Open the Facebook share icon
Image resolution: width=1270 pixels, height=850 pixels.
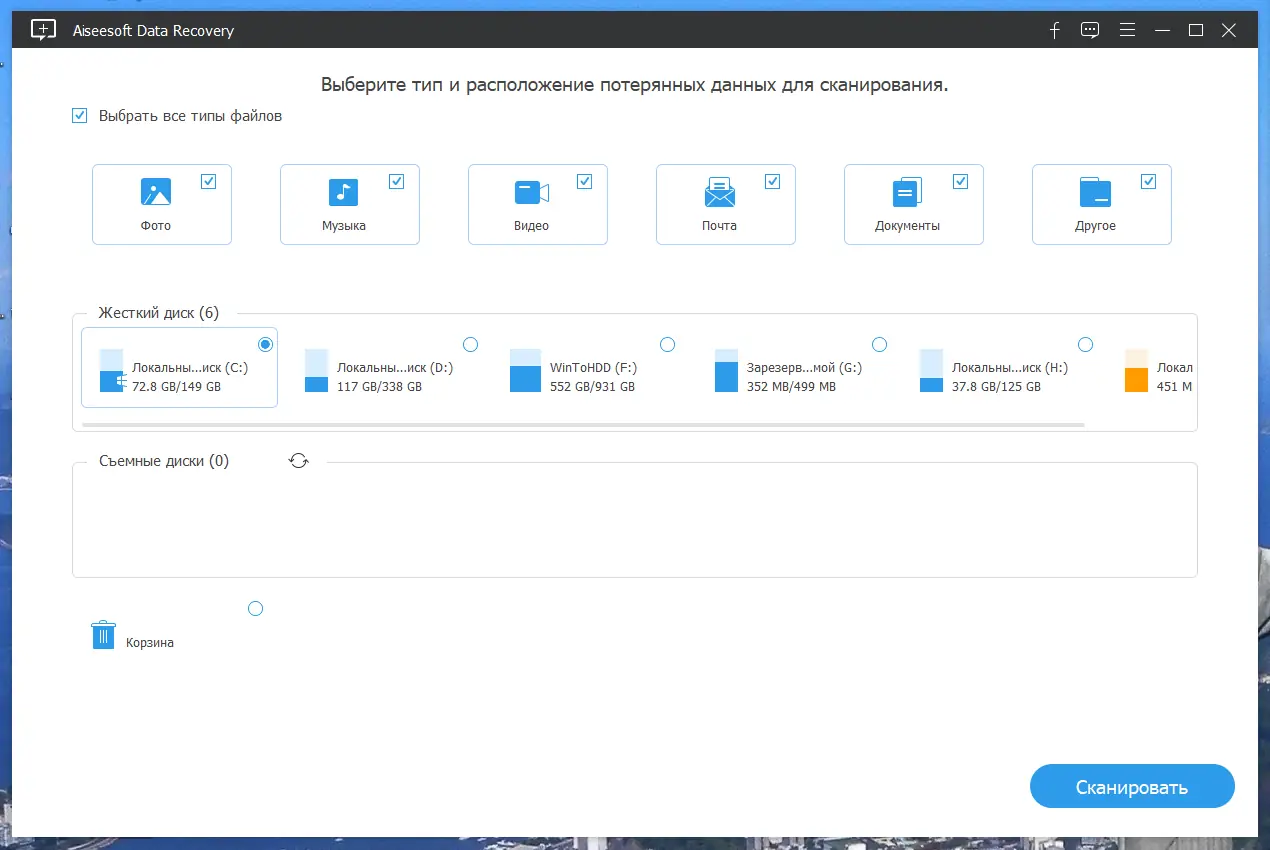[x=1054, y=30]
